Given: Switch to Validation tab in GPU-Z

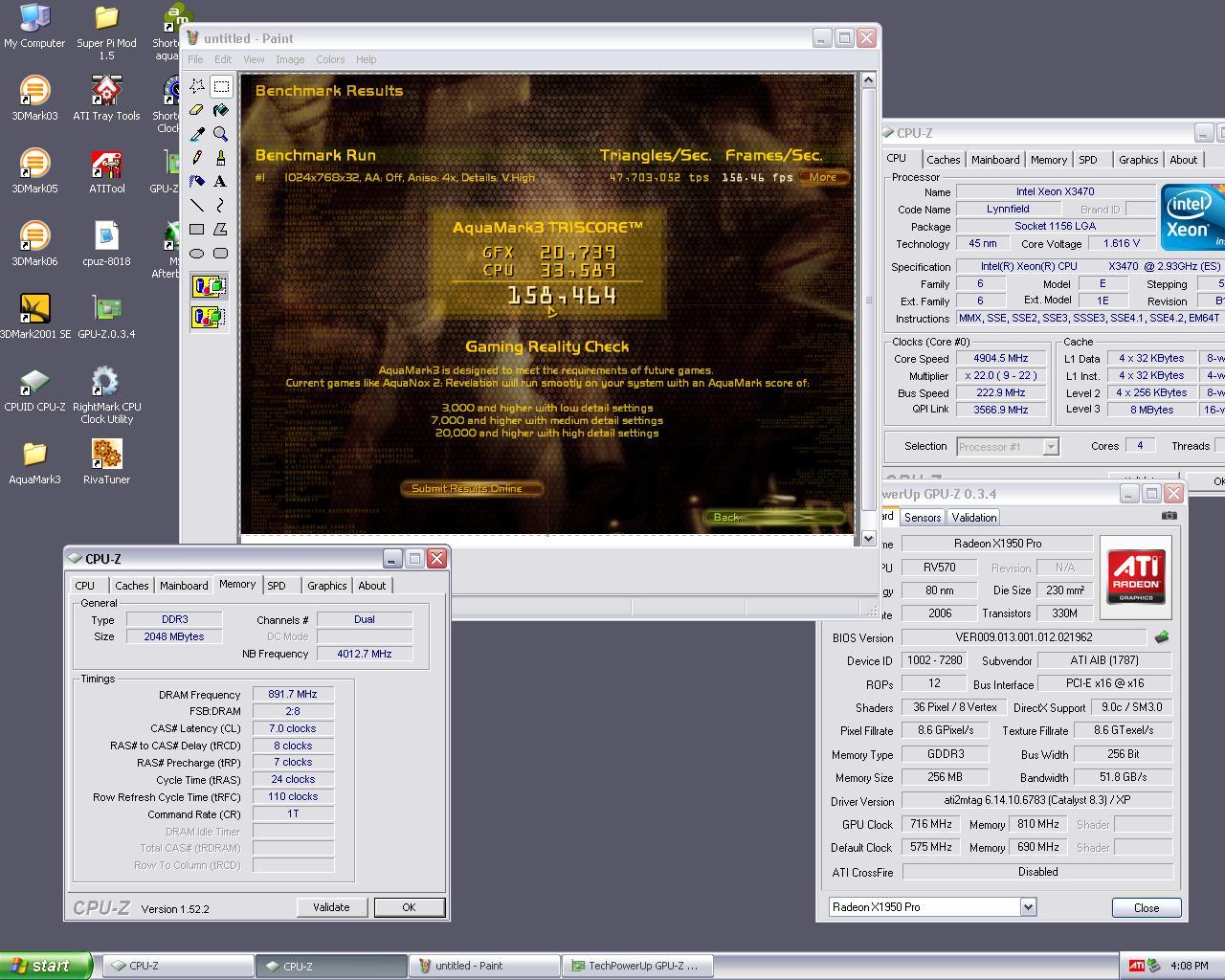Looking at the screenshot, I should tap(974, 517).
